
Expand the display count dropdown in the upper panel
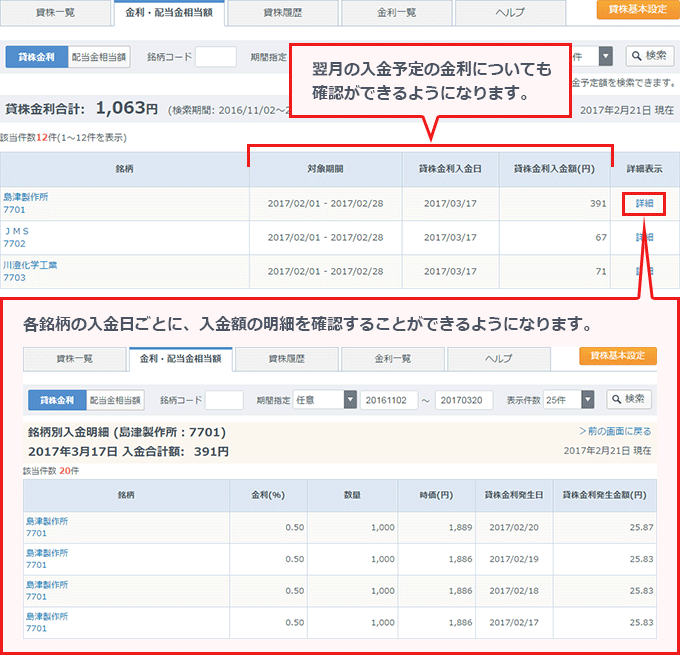click(606, 56)
